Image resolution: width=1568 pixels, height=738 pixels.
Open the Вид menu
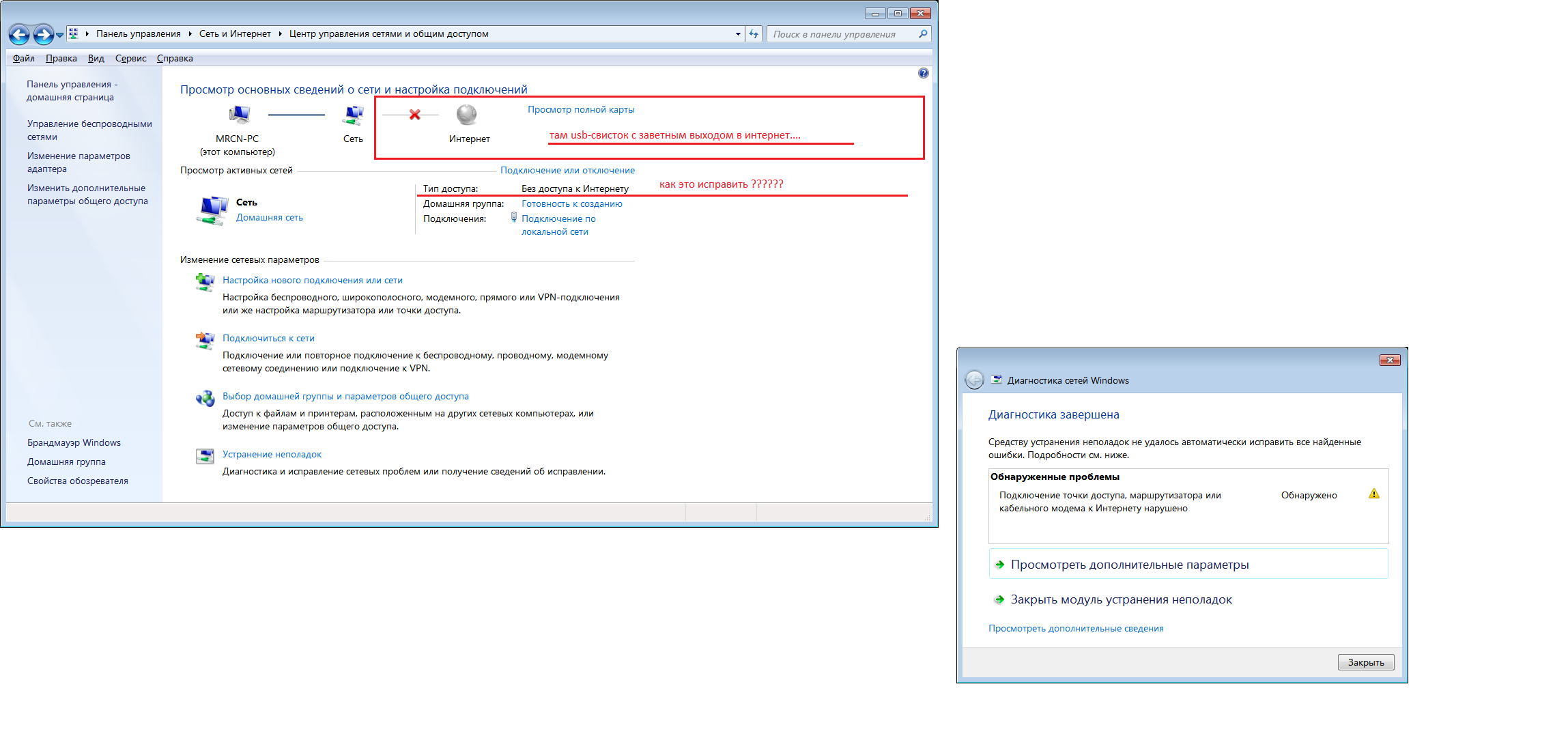point(96,58)
